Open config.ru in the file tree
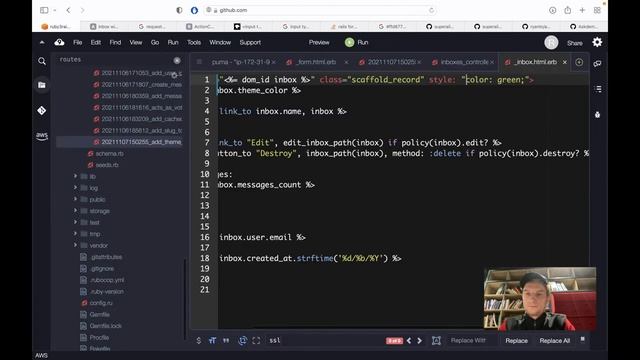Image resolution: width=640 pixels, height=360 pixels. (101, 303)
